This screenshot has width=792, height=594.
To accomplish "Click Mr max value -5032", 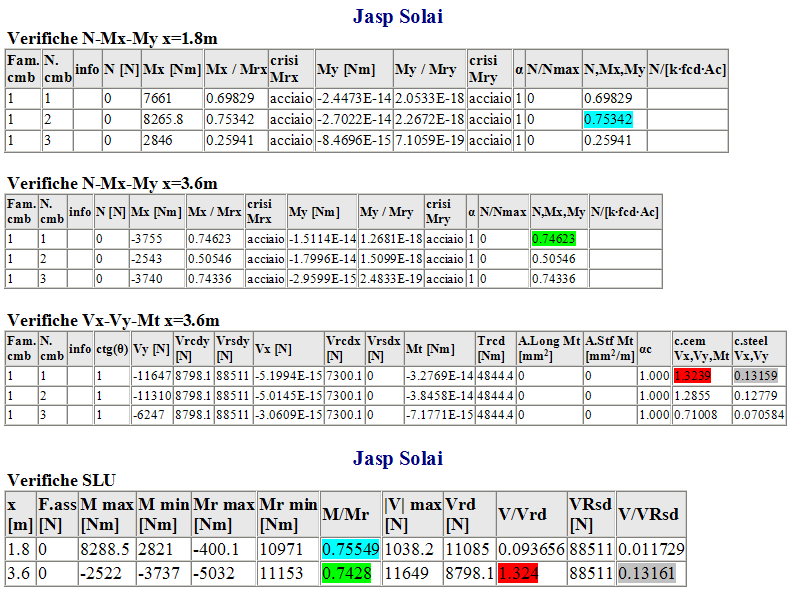I will pyautogui.click(x=214, y=574).
